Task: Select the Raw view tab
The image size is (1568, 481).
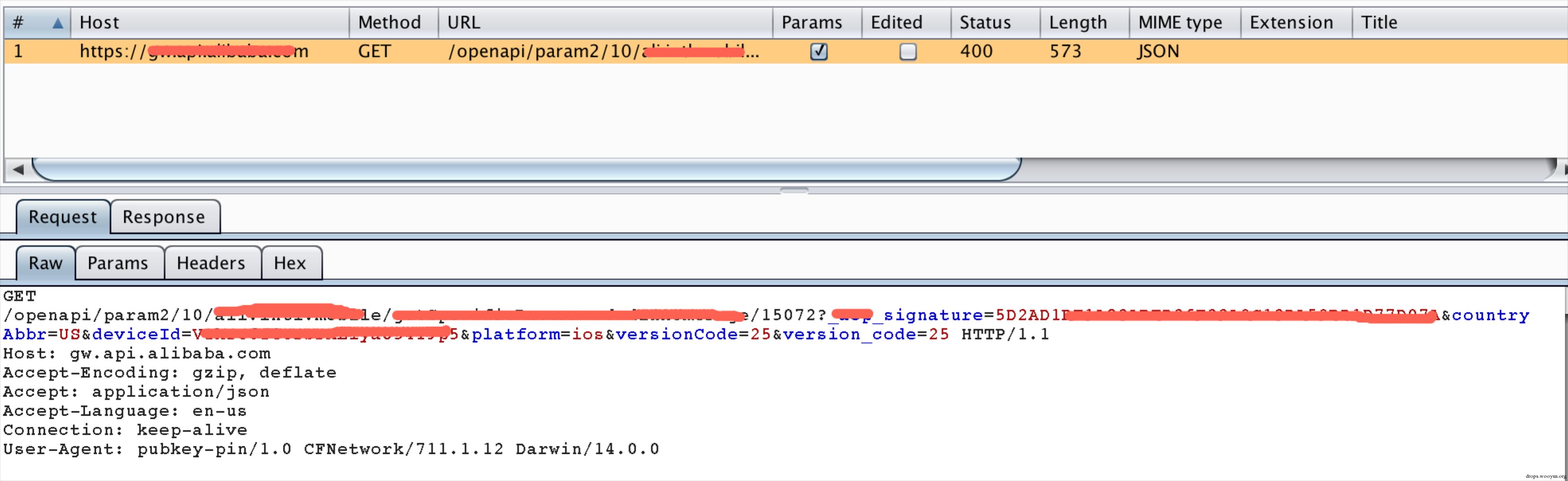Action: point(45,263)
